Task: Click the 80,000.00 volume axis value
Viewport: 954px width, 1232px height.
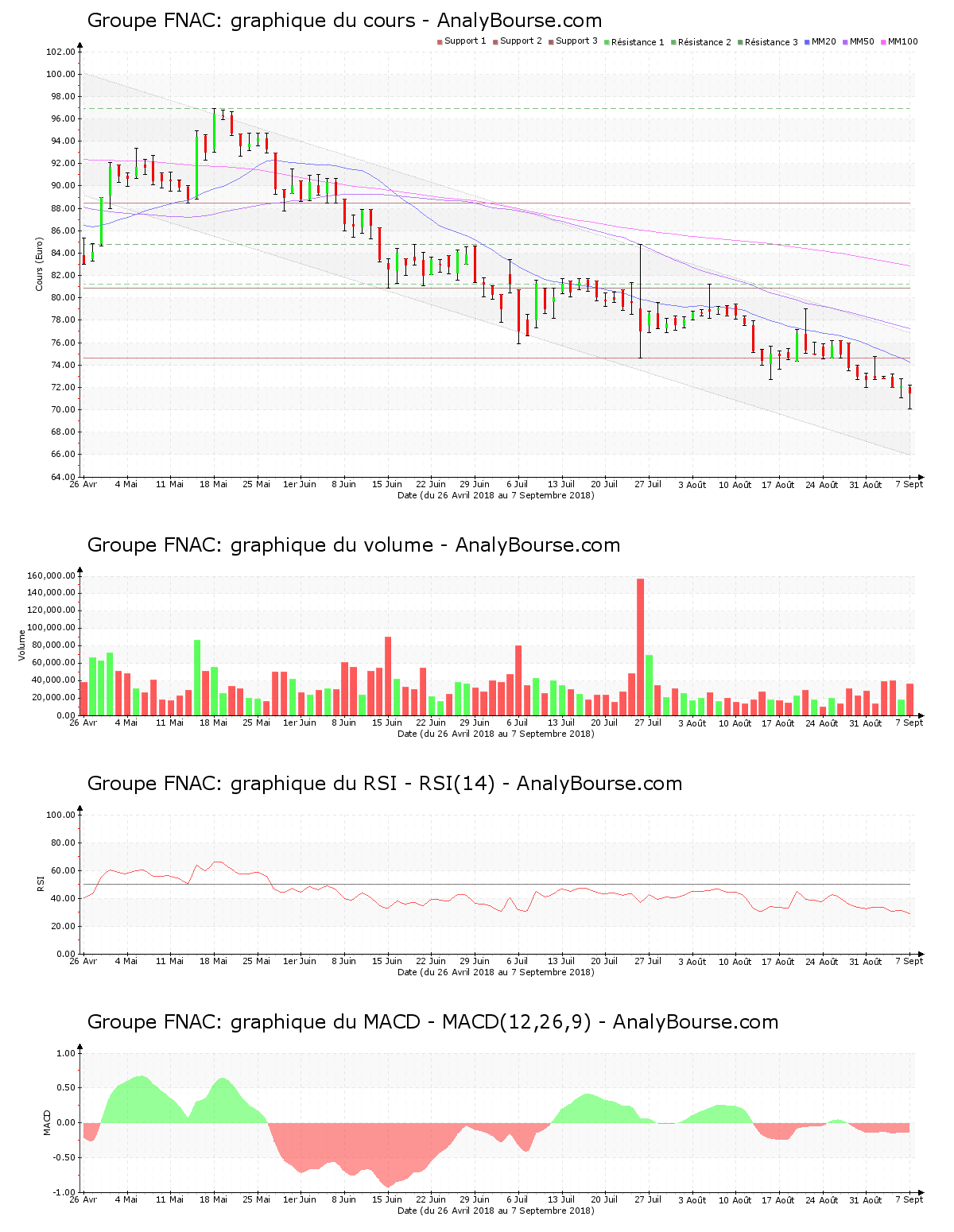Action: pos(53,645)
